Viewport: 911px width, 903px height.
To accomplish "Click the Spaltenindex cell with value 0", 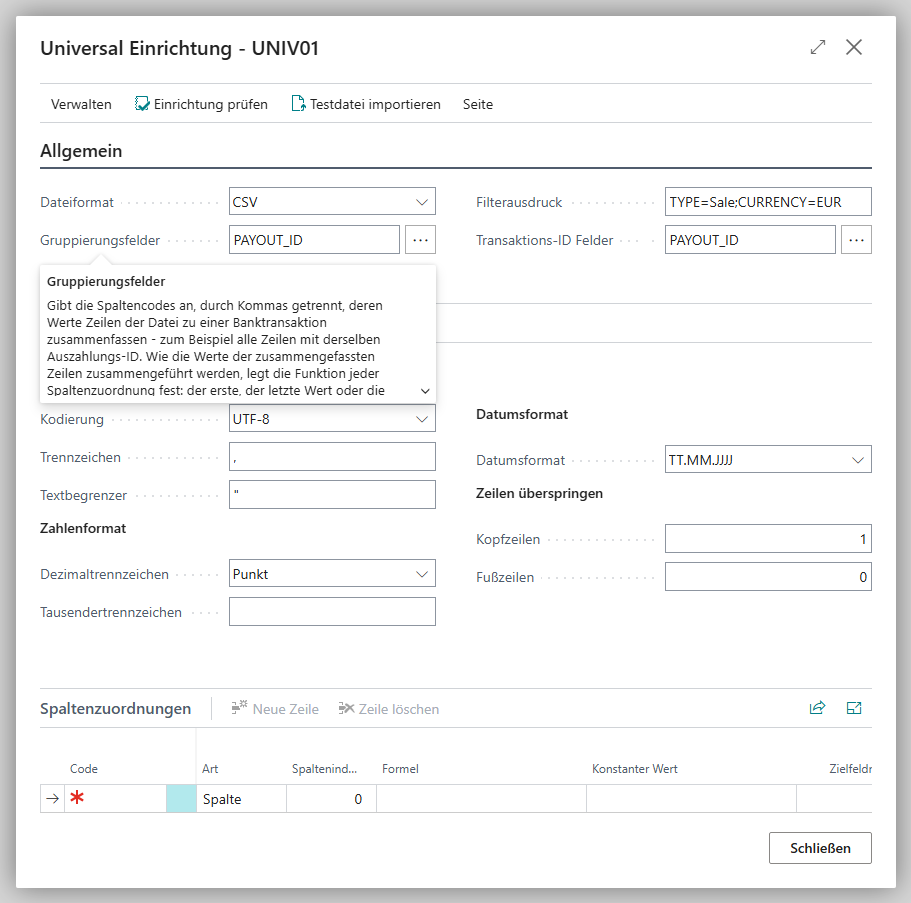I will [x=331, y=798].
